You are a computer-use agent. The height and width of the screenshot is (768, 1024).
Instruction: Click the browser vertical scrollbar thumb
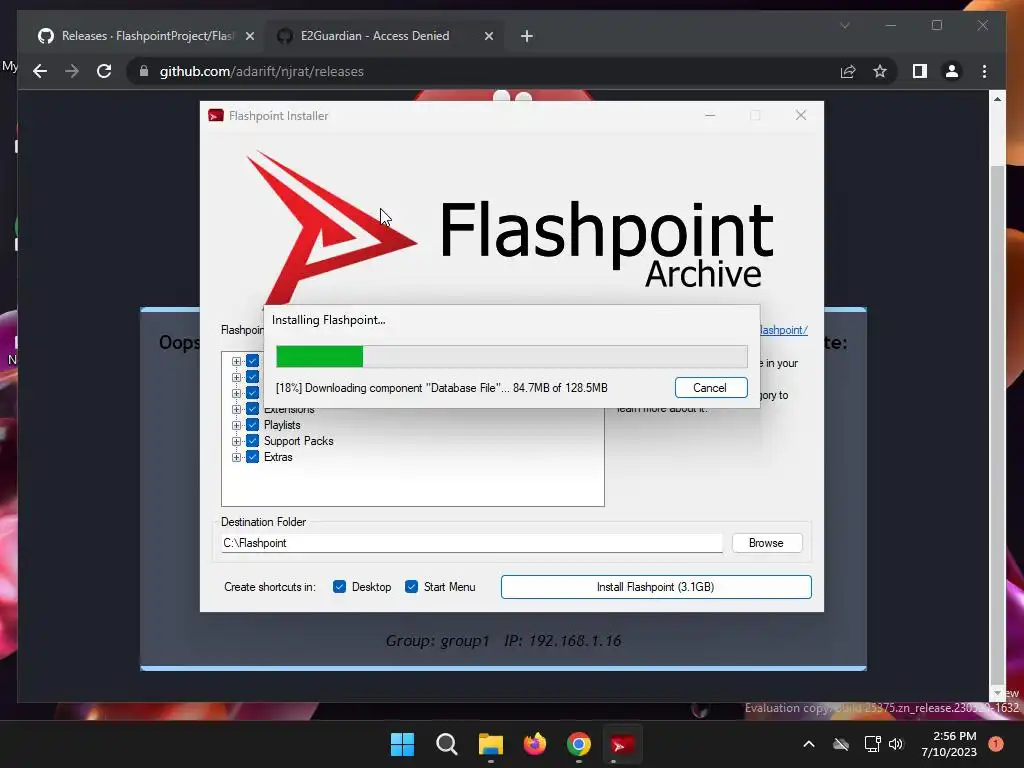click(997, 423)
